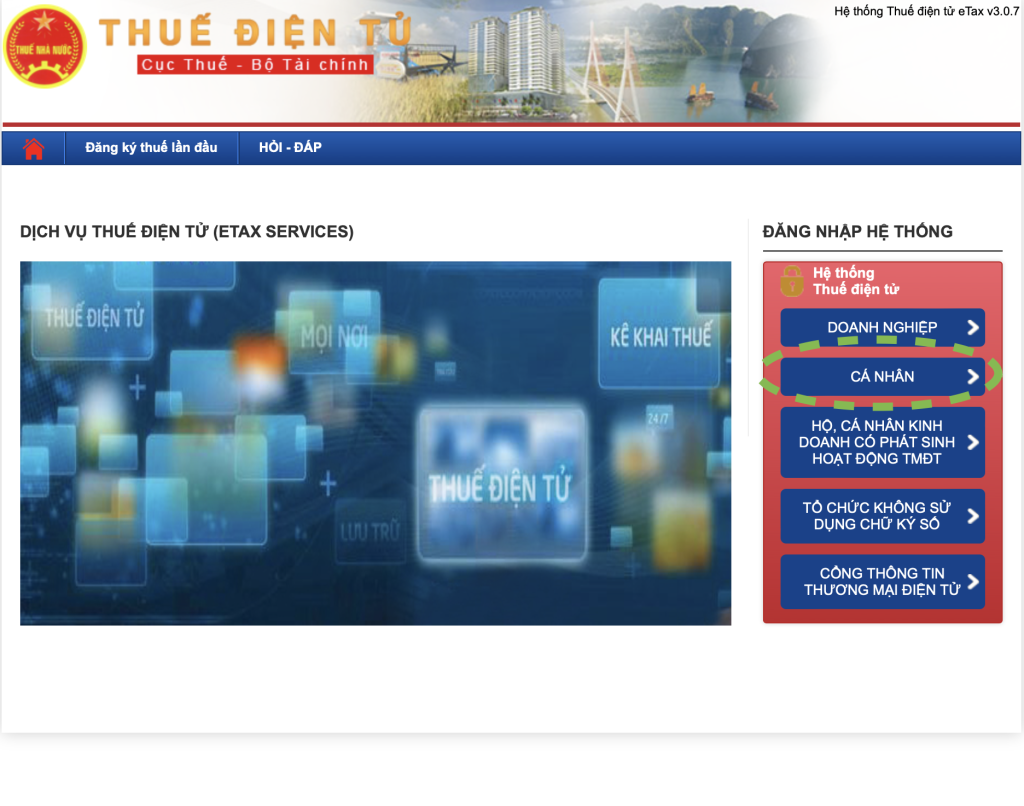Image resolution: width=1024 pixels, height=806 pixels.
Task: Click the Cục Thuế - Bộ Tài chính red label
Action: point(256,65)
